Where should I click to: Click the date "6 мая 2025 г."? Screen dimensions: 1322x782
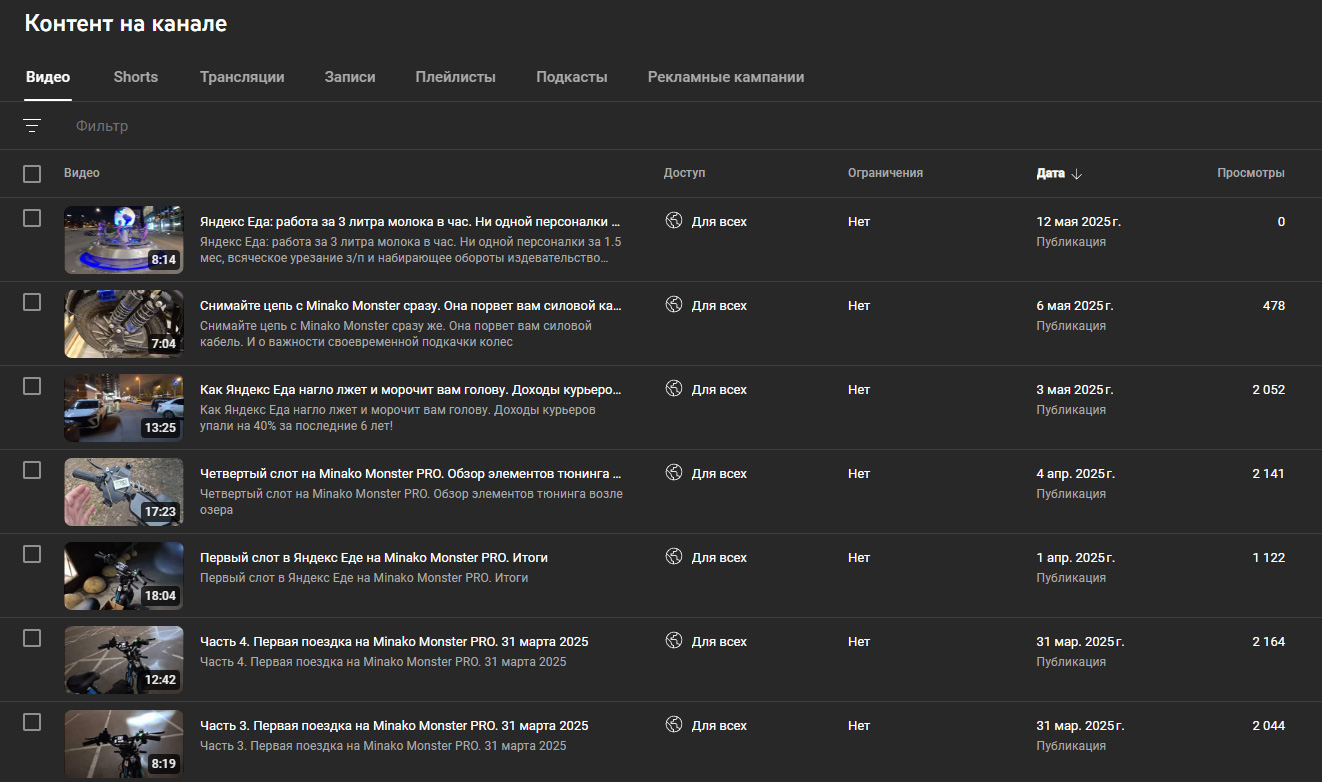pyautogui.click(x=1075, y=306)
